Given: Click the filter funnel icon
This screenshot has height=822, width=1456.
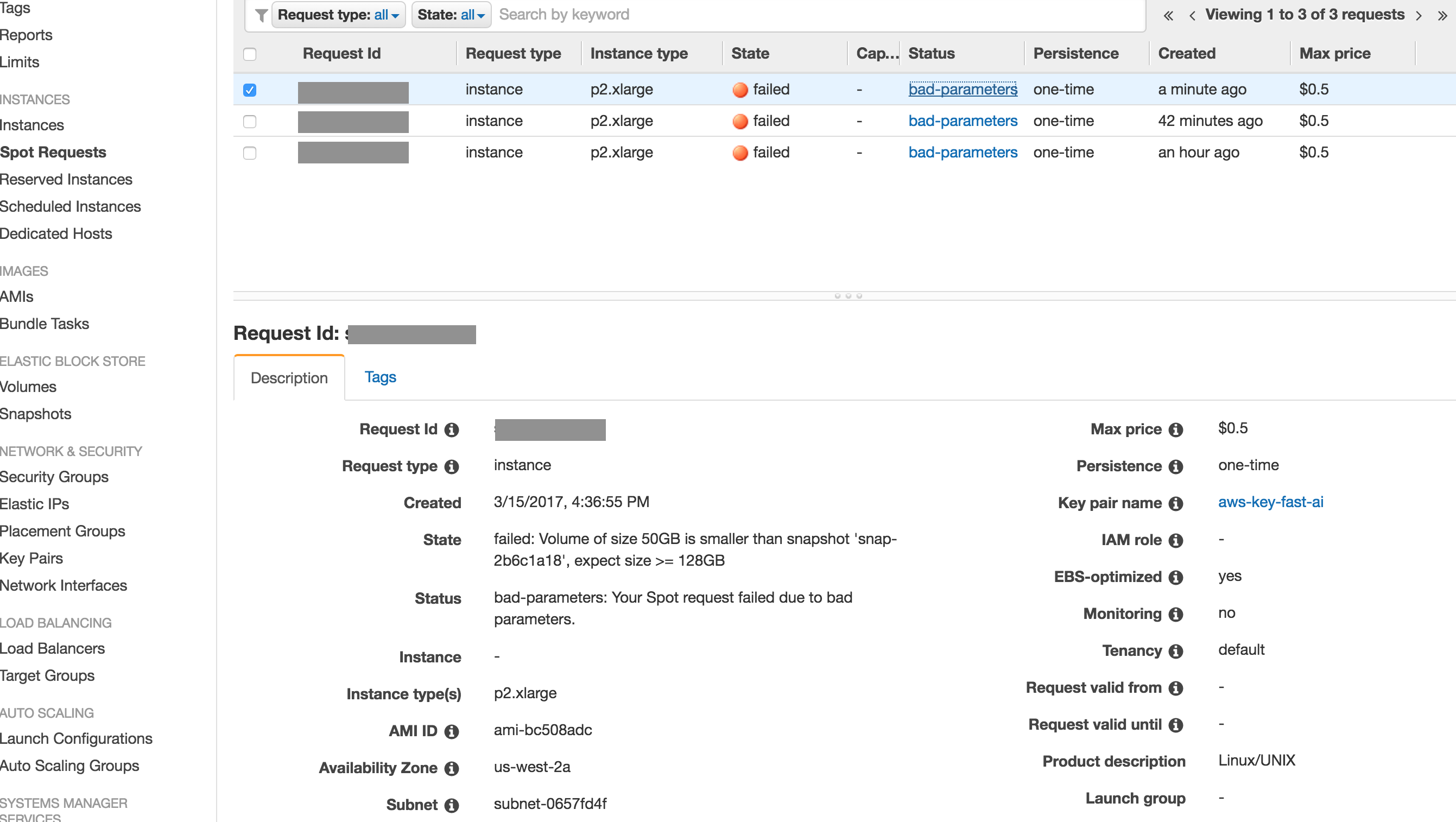Looking at the screenshot, I should coord(261,15).
